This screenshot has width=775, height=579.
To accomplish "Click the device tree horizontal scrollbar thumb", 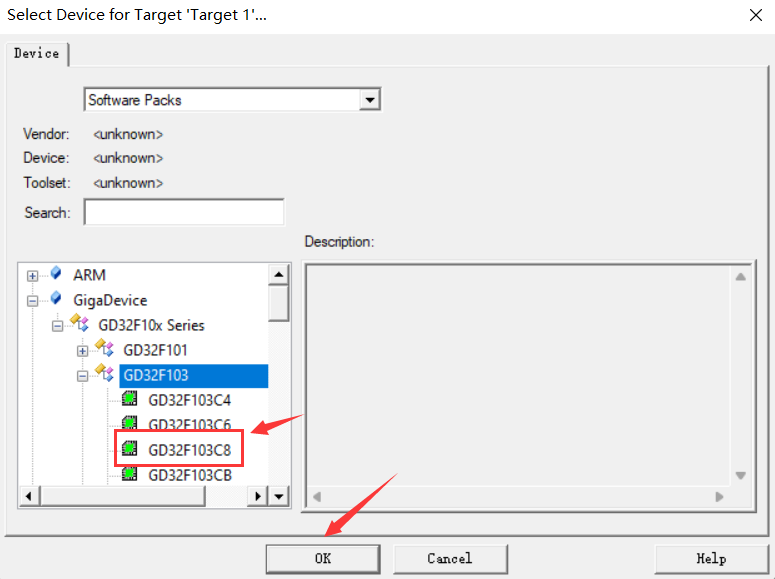I will click(x=123, y=496).
